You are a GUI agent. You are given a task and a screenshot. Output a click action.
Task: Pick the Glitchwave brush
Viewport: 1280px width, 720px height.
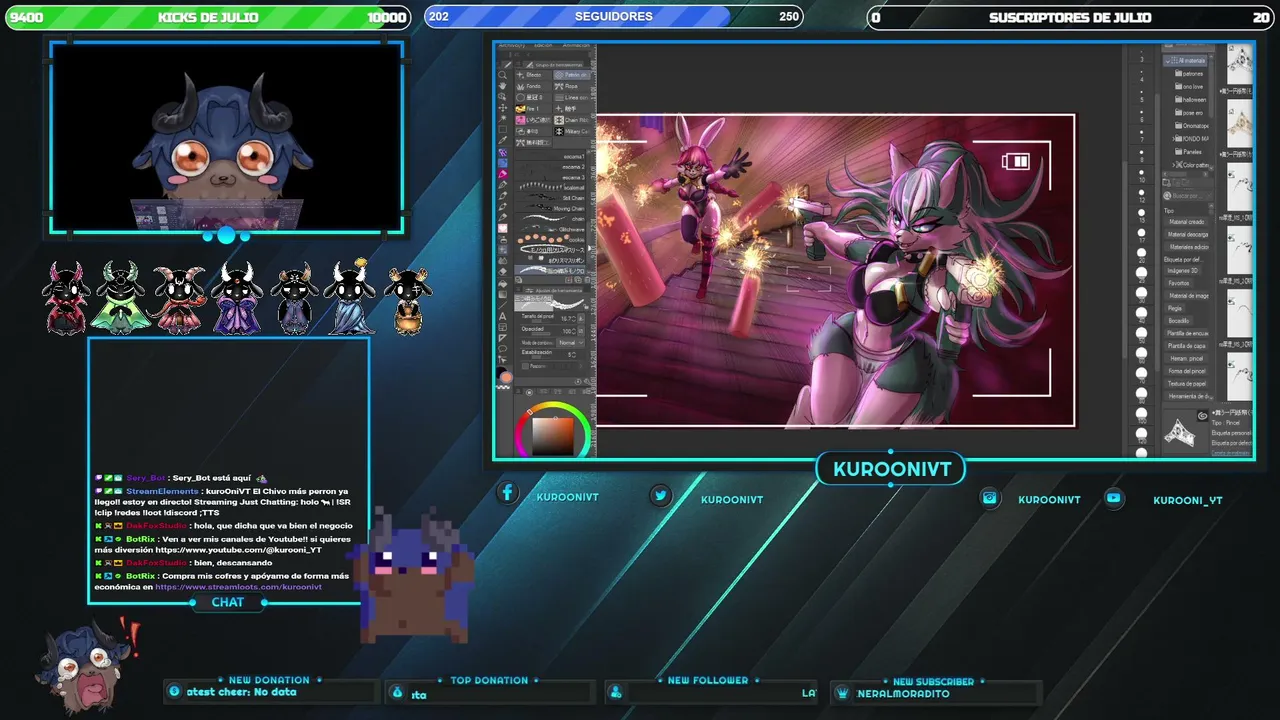pos(551,229)
